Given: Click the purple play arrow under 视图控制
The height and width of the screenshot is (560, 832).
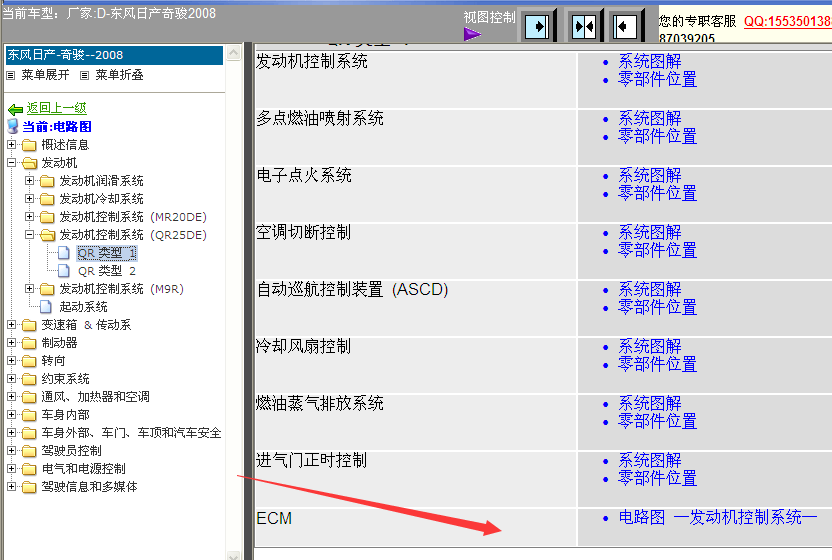Looking at the screenshot, I should 472,35.
